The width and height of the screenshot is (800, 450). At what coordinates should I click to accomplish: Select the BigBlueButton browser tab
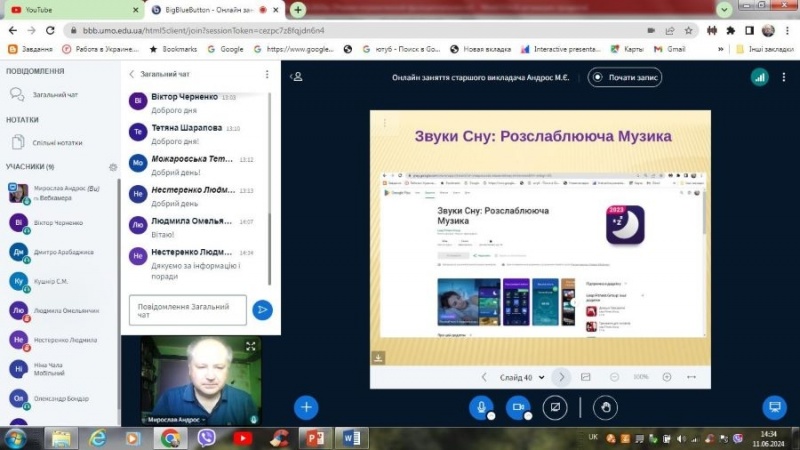point(215,10)
